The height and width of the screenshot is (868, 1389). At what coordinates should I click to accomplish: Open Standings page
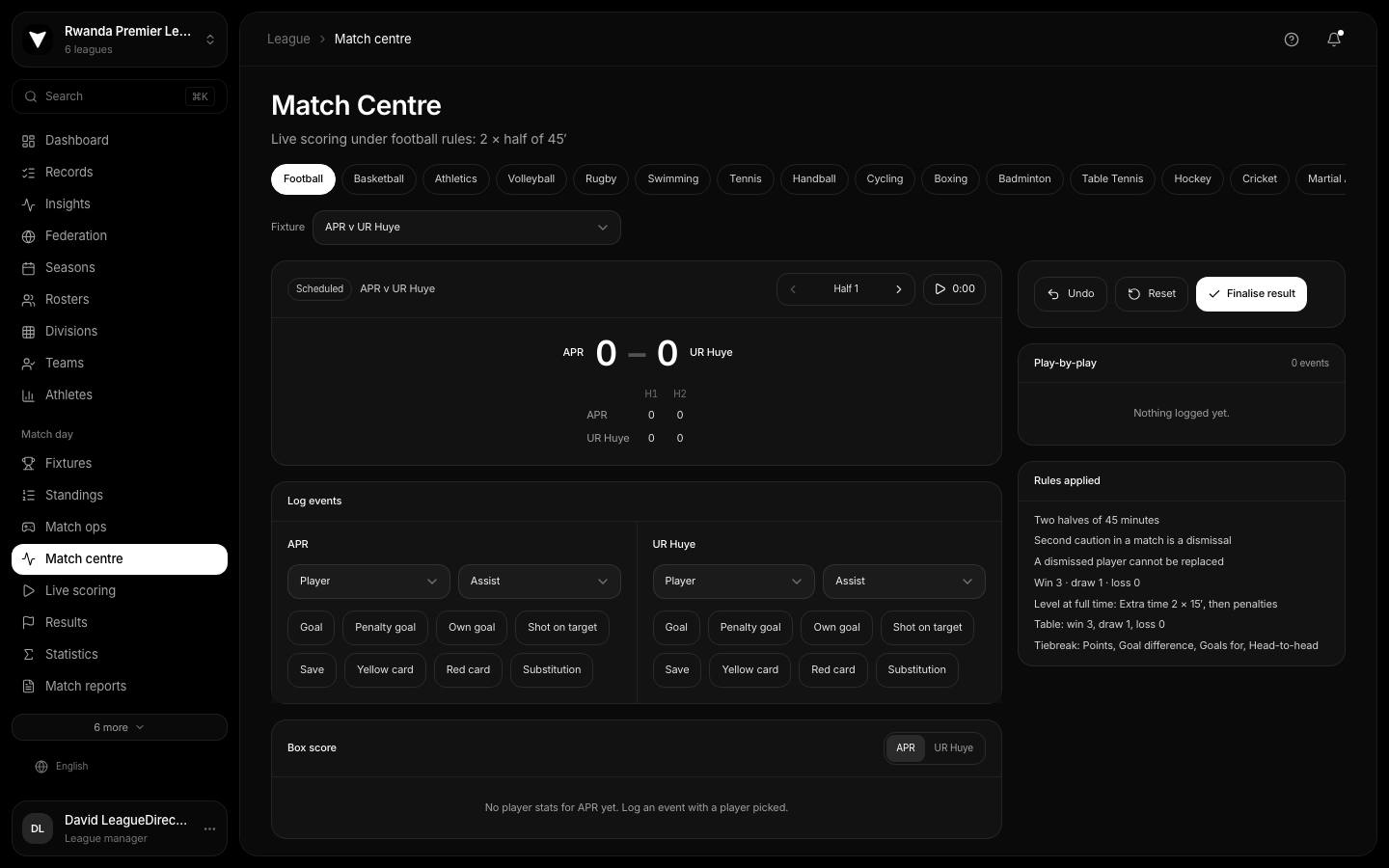point(120,496)
